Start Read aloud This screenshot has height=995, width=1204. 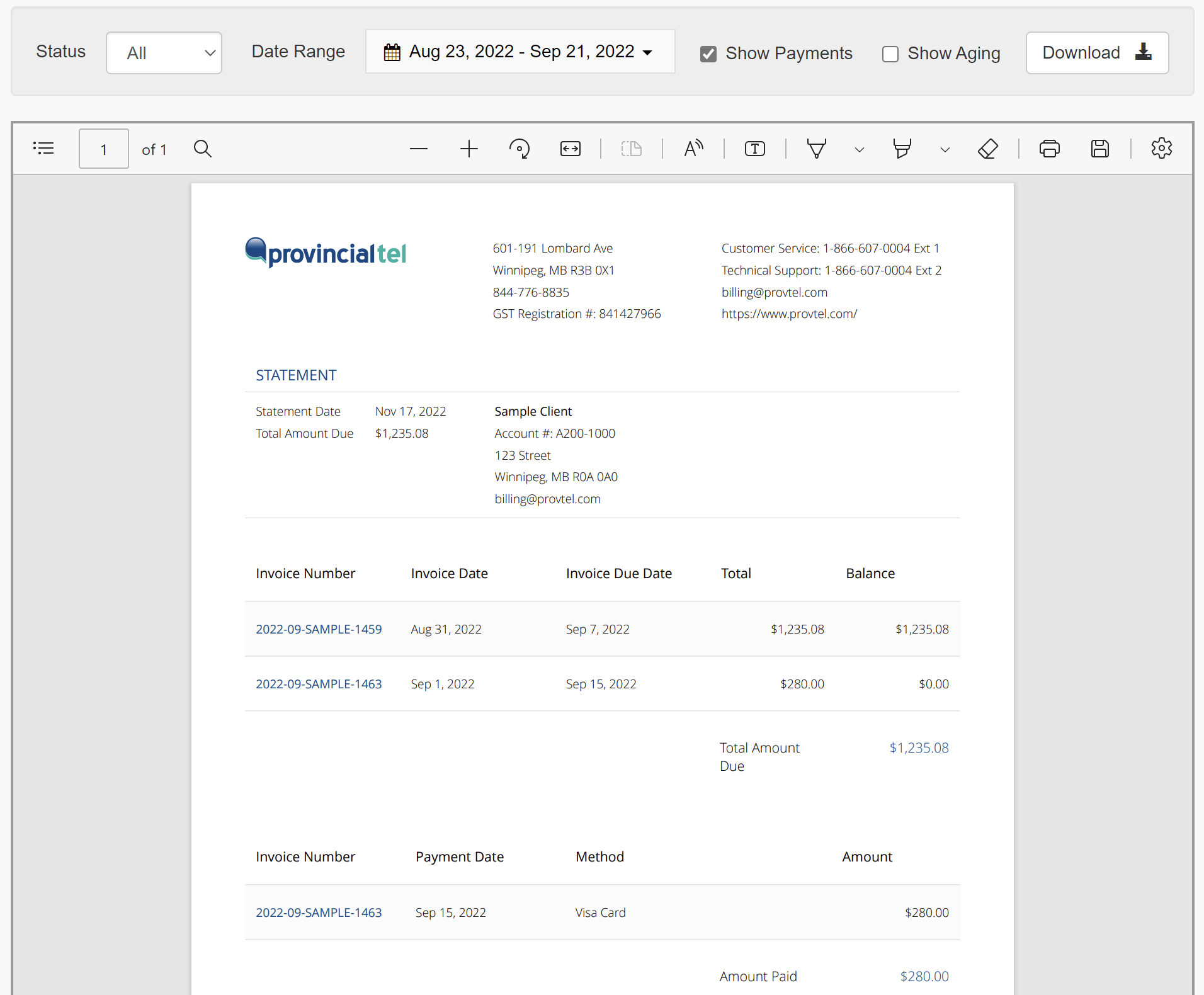693,149
